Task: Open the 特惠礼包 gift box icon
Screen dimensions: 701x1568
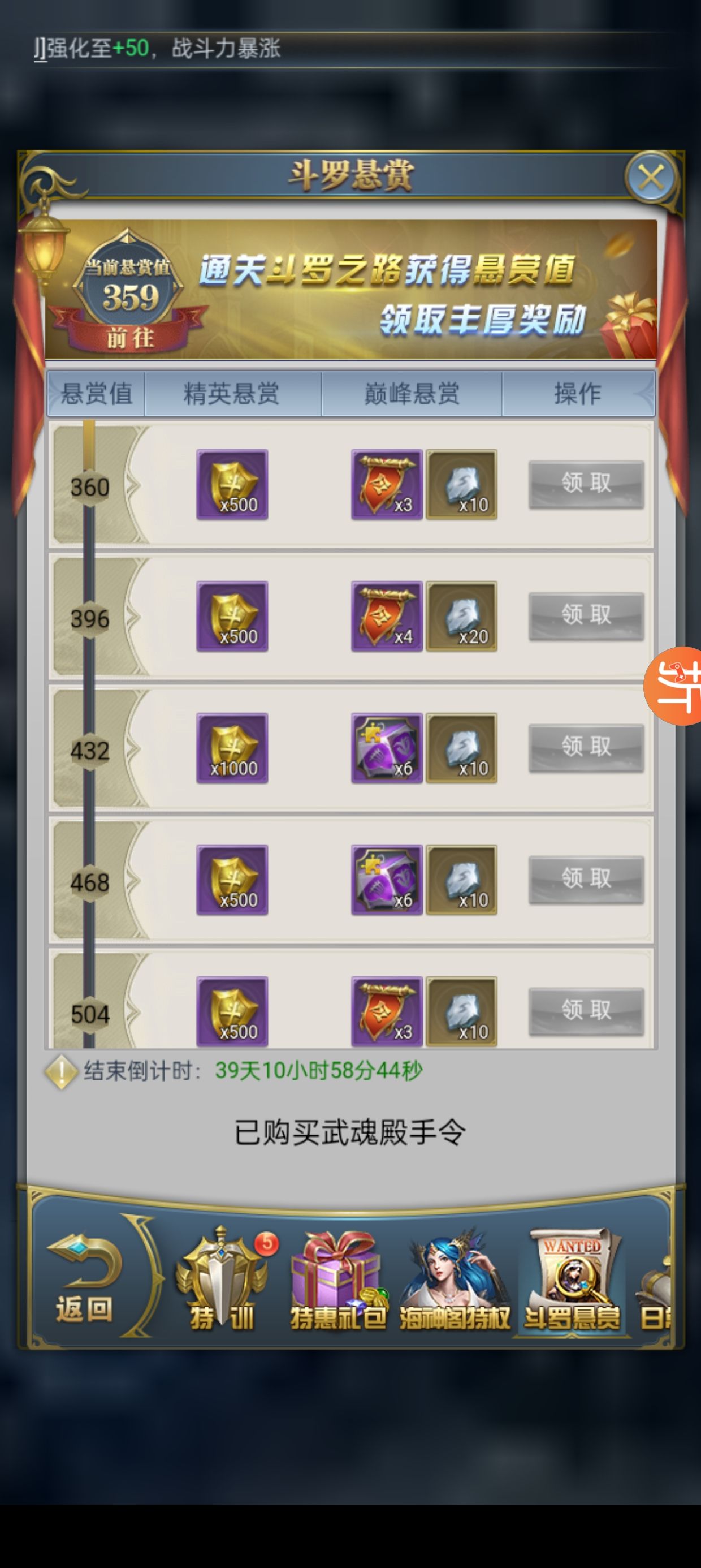Action: point(338,1280)
